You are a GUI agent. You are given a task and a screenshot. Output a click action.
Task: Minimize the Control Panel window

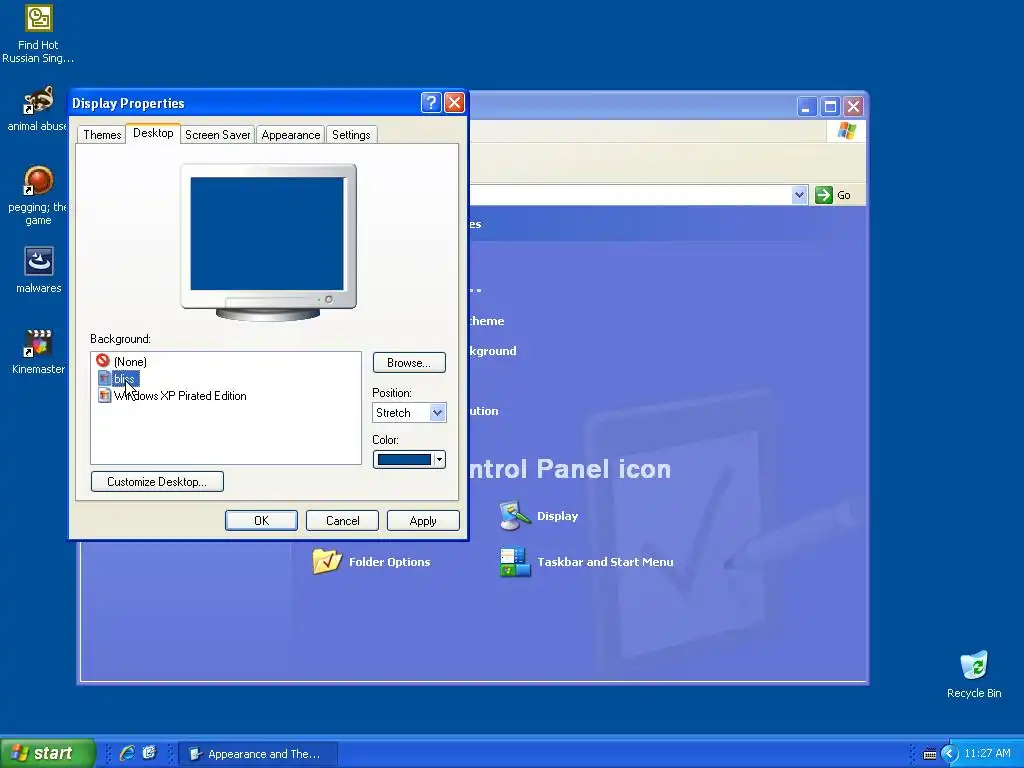[x=807, y=106]
